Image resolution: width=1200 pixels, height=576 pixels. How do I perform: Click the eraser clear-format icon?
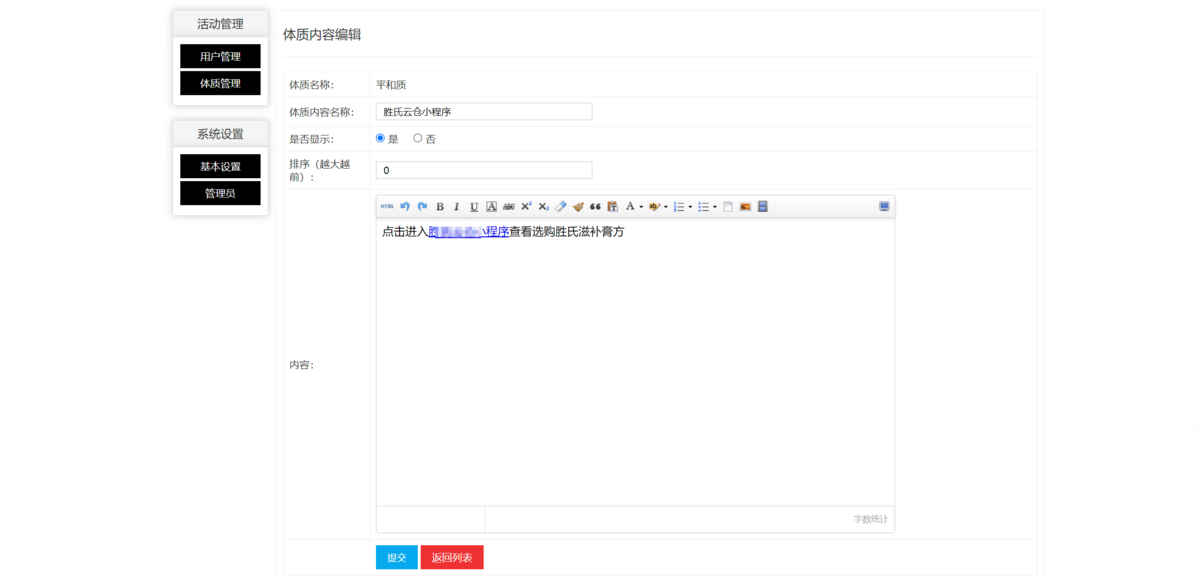pos(561,206)
